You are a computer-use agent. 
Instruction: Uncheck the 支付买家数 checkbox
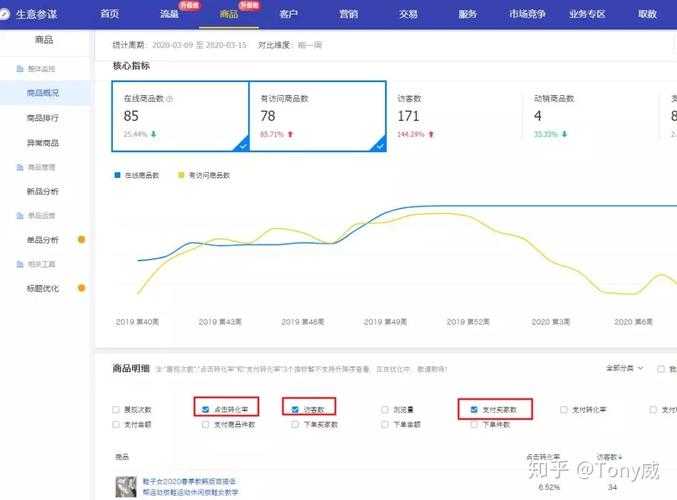coord(474,409)
